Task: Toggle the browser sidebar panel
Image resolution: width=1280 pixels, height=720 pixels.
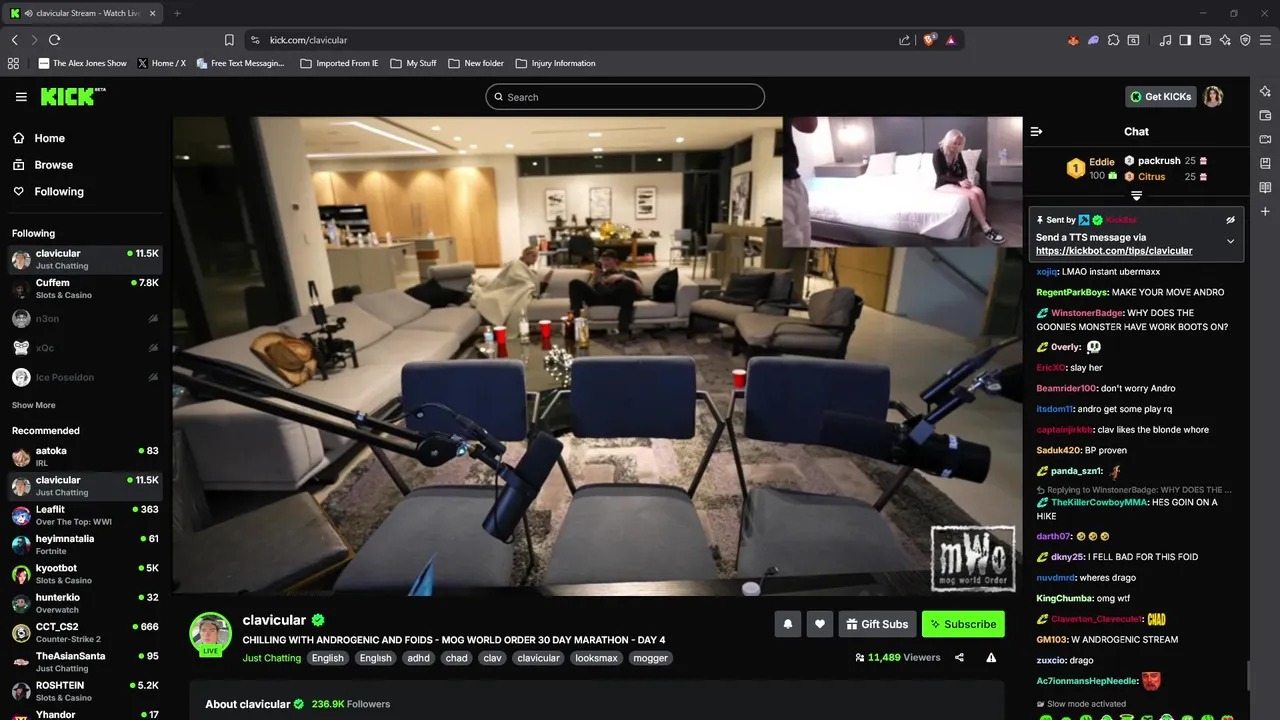Action: pyautogui.click(x=1185, y=40)
